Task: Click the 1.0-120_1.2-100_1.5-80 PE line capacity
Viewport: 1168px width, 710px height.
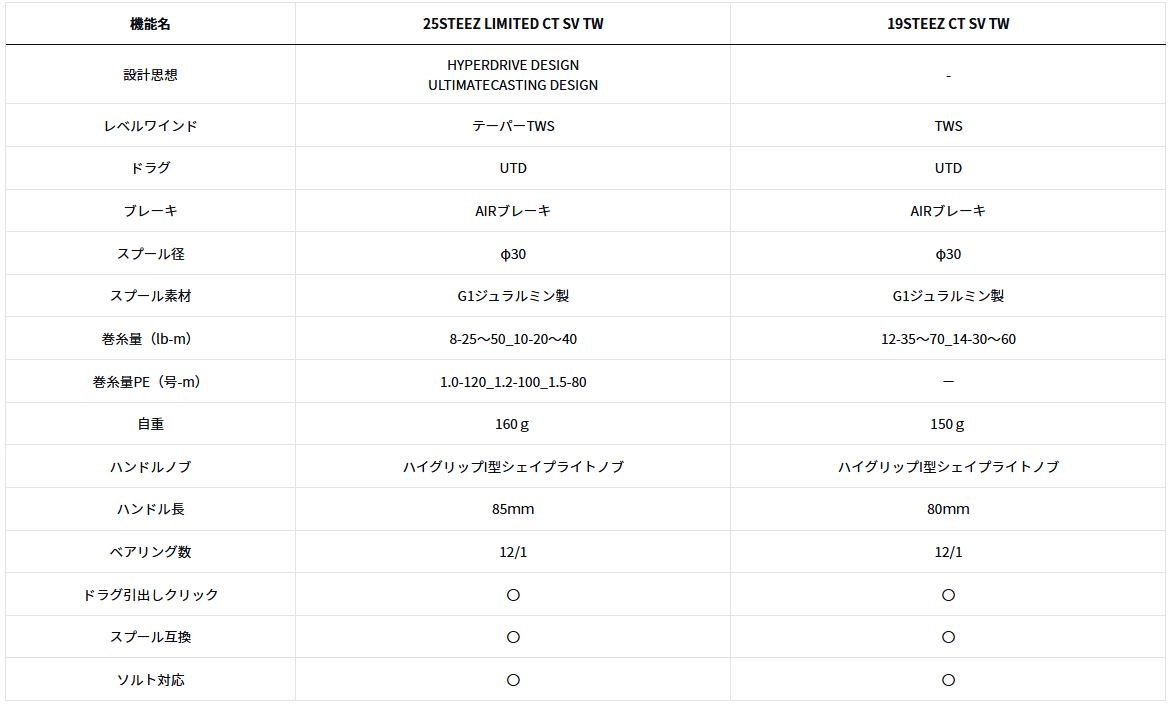Action: (512, 382)
